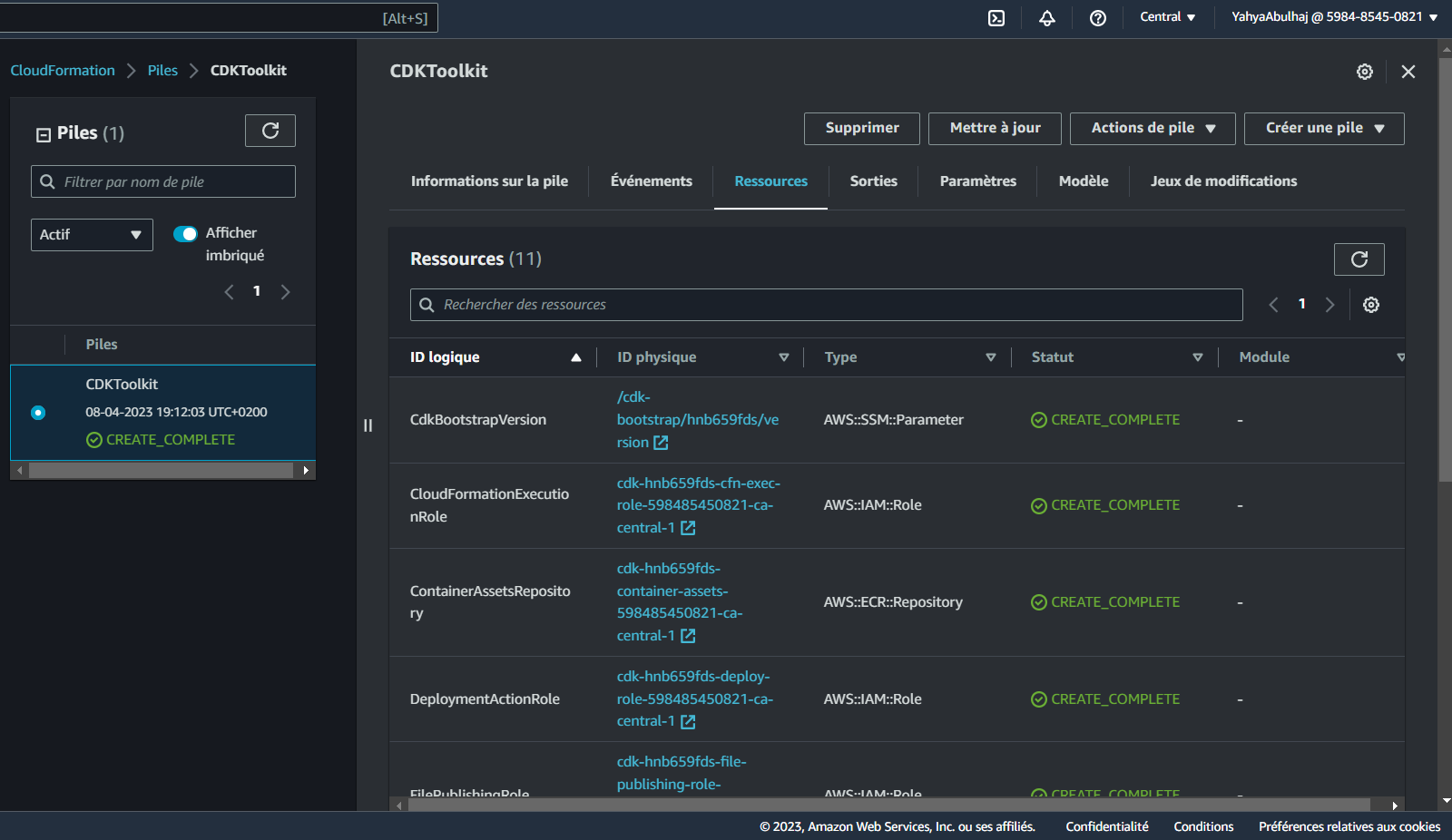Open external link icon for container-assets repository
Screen dimensions: 1452x840
click(x=688, y=636)
